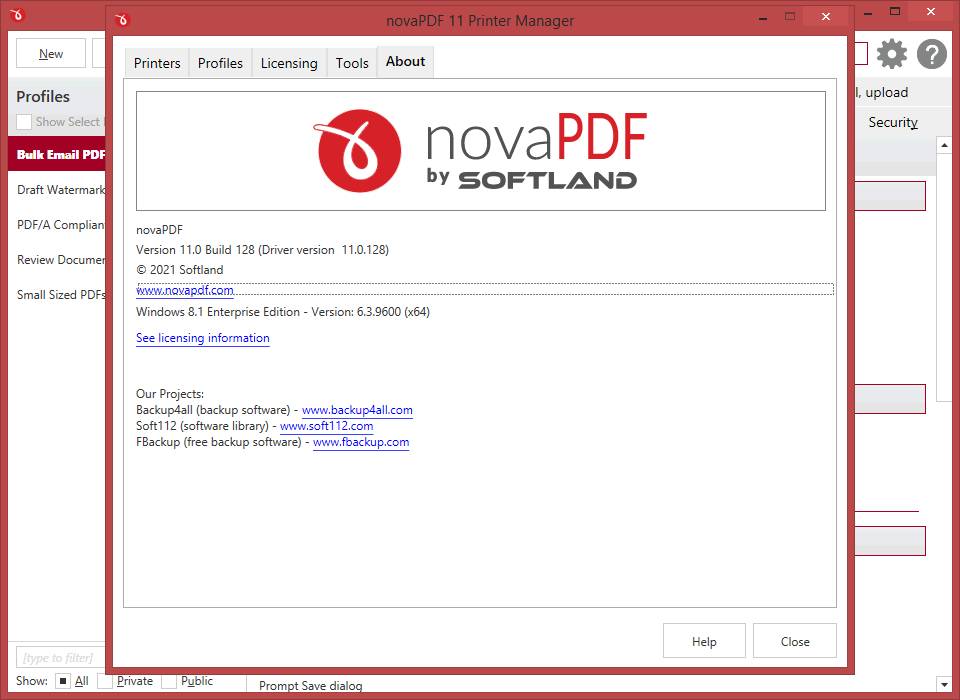The height and width of the screenshot is (700, 960).
Task: Open the www.novapdf.com link
Action: [x=185, y=290]
